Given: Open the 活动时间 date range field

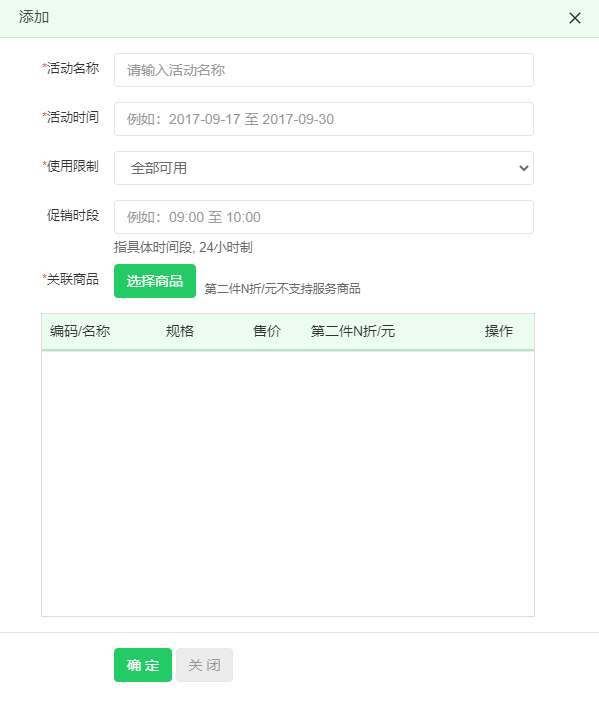Looking at the screenshot, I should (x=323, y=119).
